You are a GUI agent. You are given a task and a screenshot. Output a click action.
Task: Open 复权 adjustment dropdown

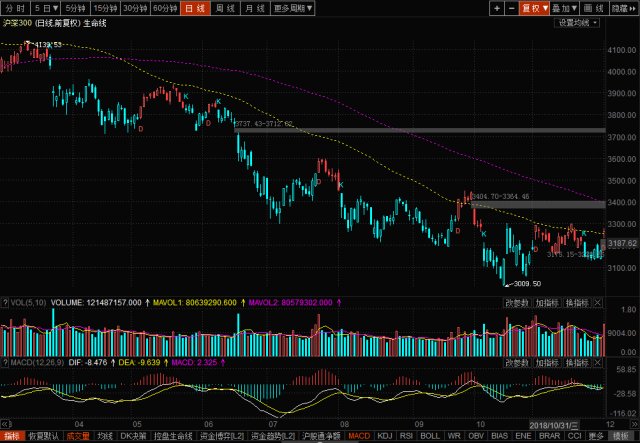[x=534, y=8]
